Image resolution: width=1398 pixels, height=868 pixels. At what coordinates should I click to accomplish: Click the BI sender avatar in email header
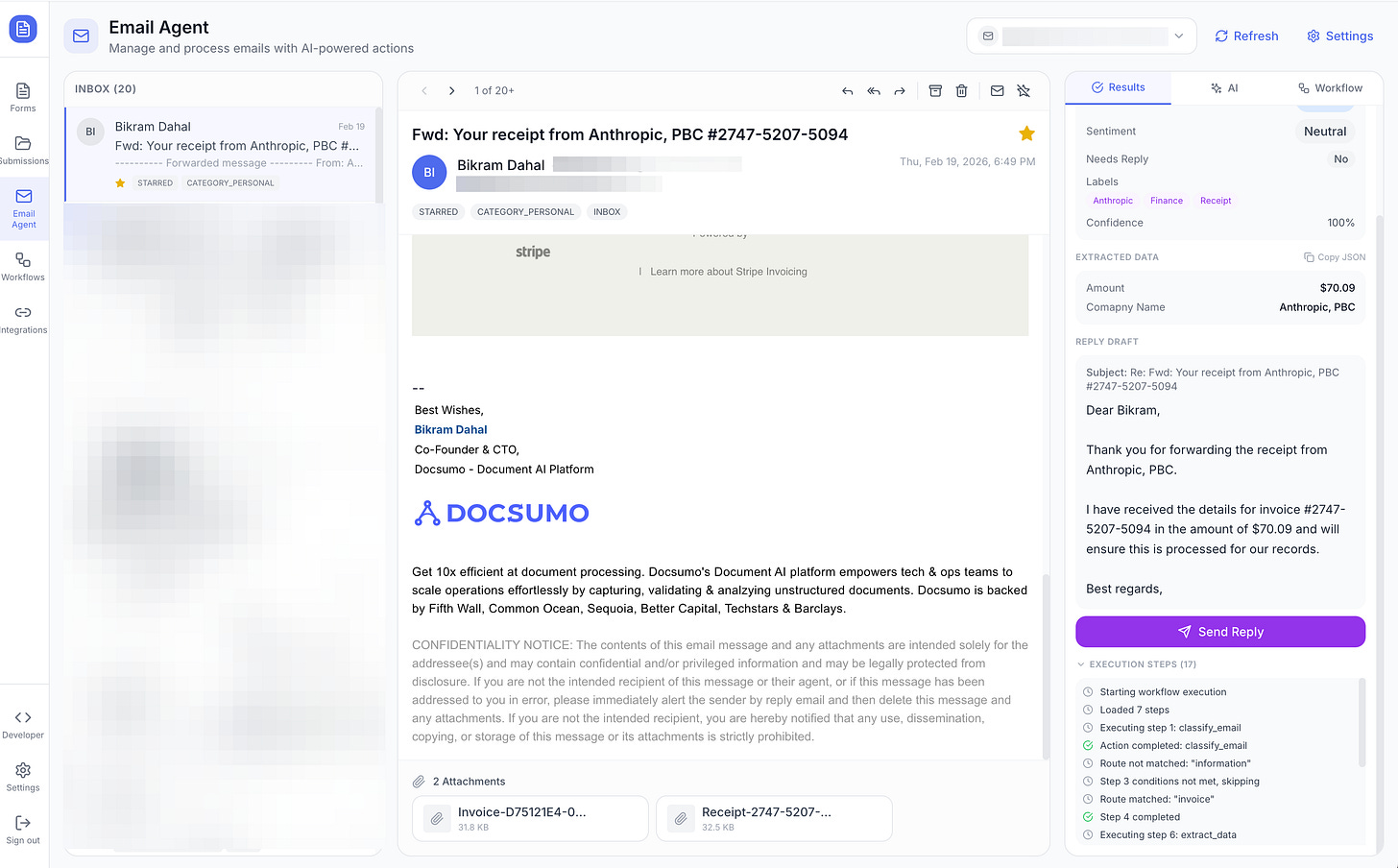point(429,173)
